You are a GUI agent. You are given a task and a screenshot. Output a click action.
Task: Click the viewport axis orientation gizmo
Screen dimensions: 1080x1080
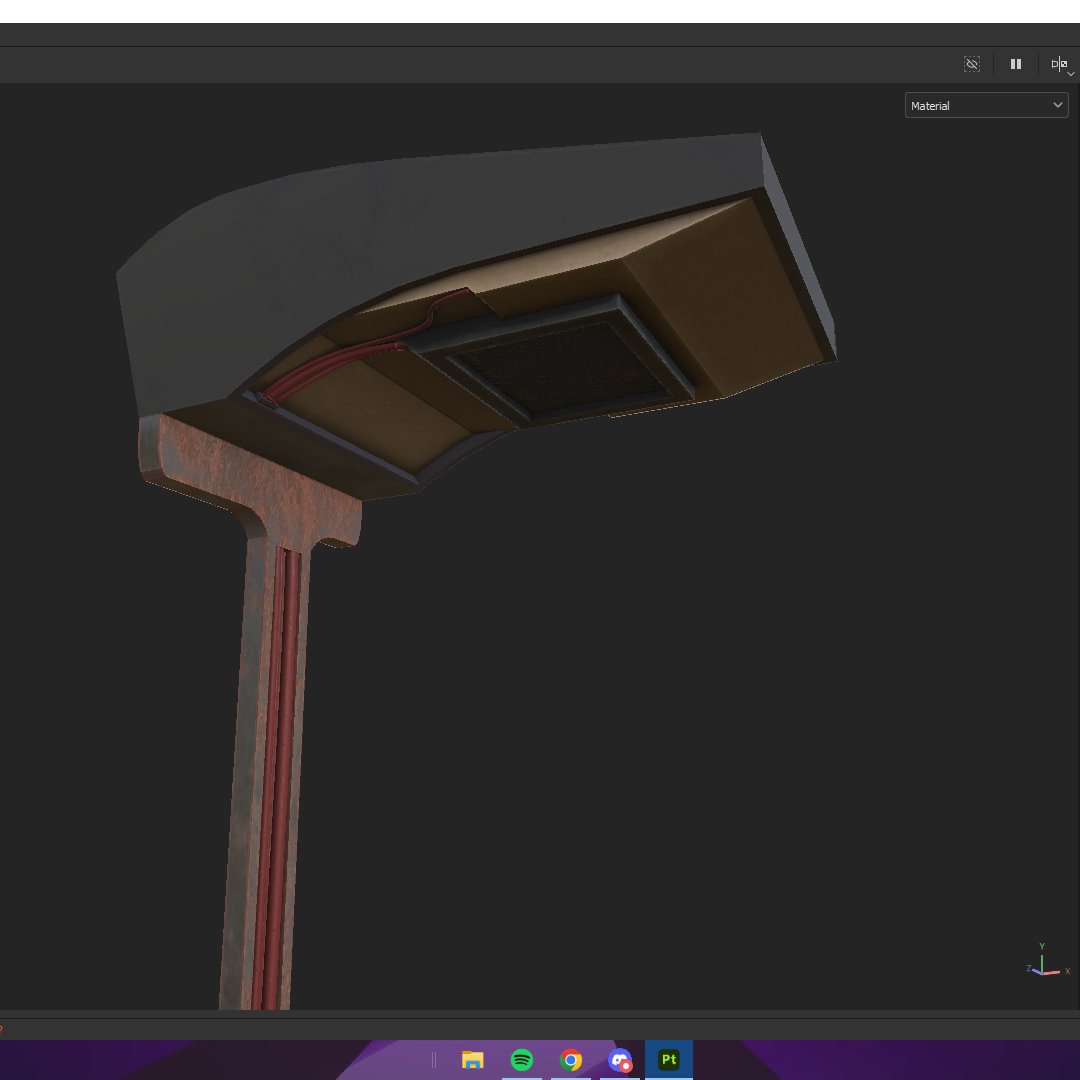(x=1046, y=961)
